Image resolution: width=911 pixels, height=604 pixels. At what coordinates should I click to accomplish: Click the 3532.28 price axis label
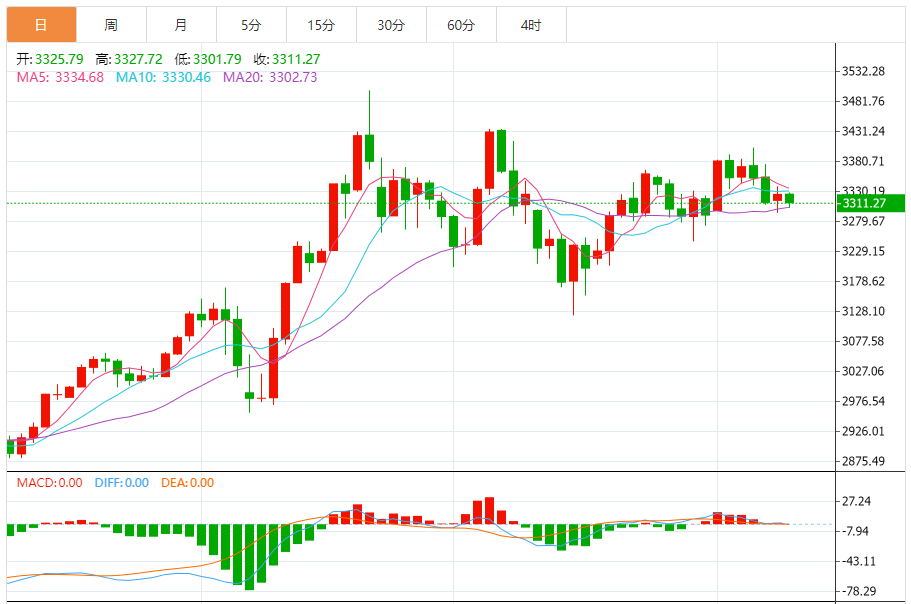[863, 71]
